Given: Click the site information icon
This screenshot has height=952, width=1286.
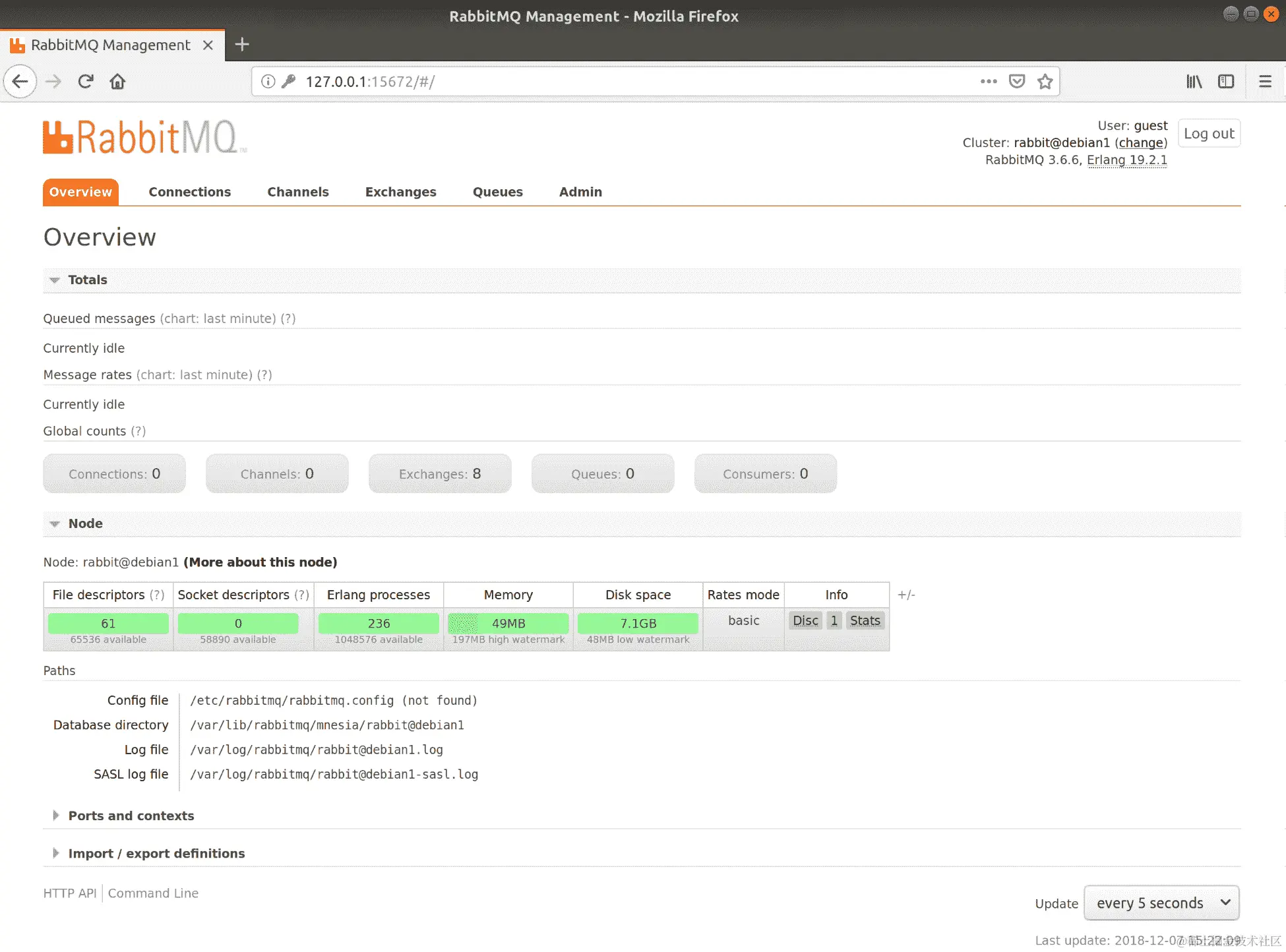Looking at the screenshot, I should coord(268,82).
